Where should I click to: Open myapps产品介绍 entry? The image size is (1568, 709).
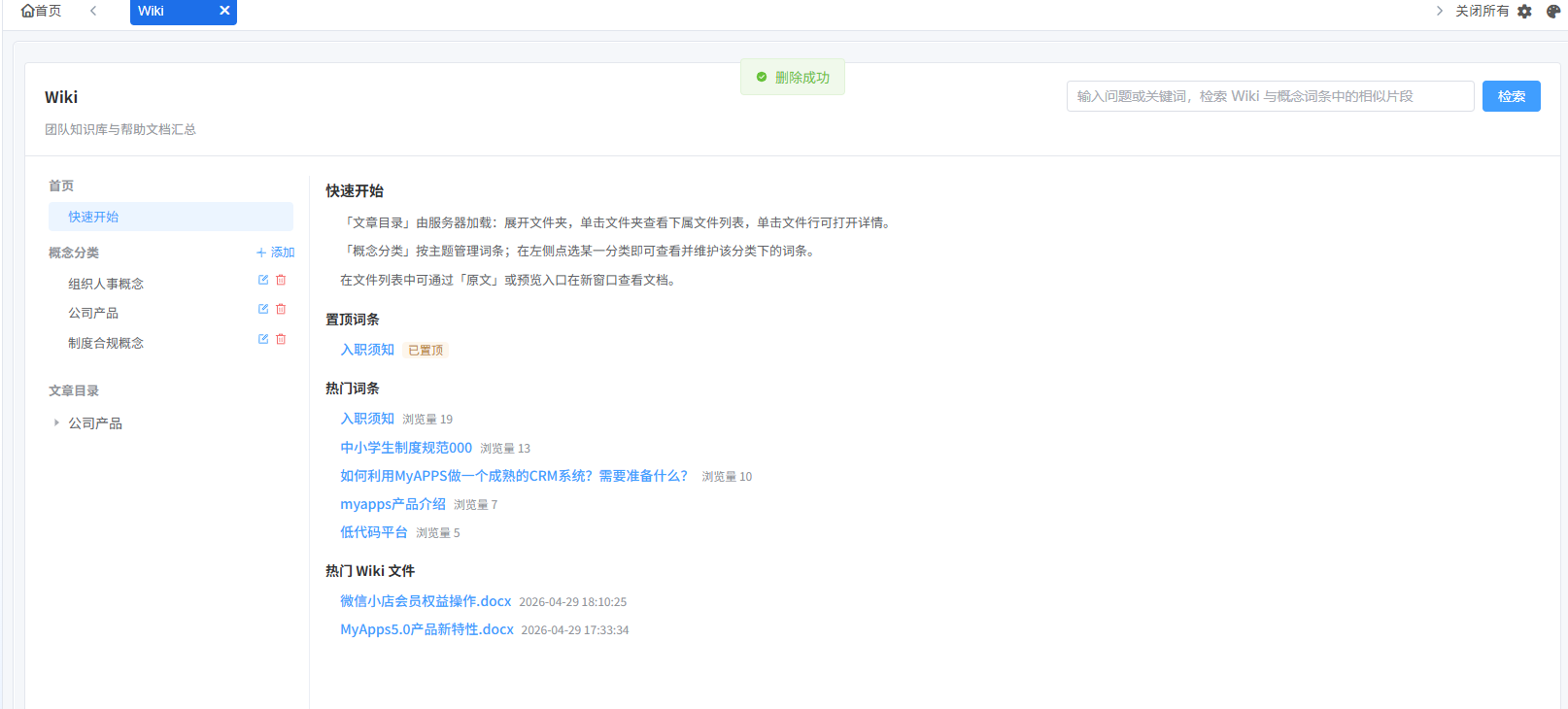392,504
